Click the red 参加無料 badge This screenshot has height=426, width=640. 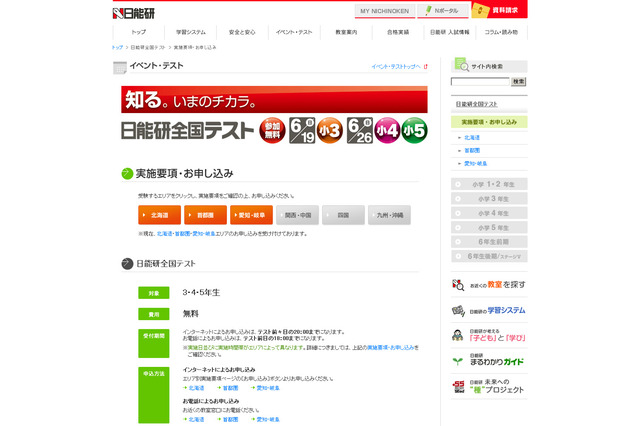[272, 131]
